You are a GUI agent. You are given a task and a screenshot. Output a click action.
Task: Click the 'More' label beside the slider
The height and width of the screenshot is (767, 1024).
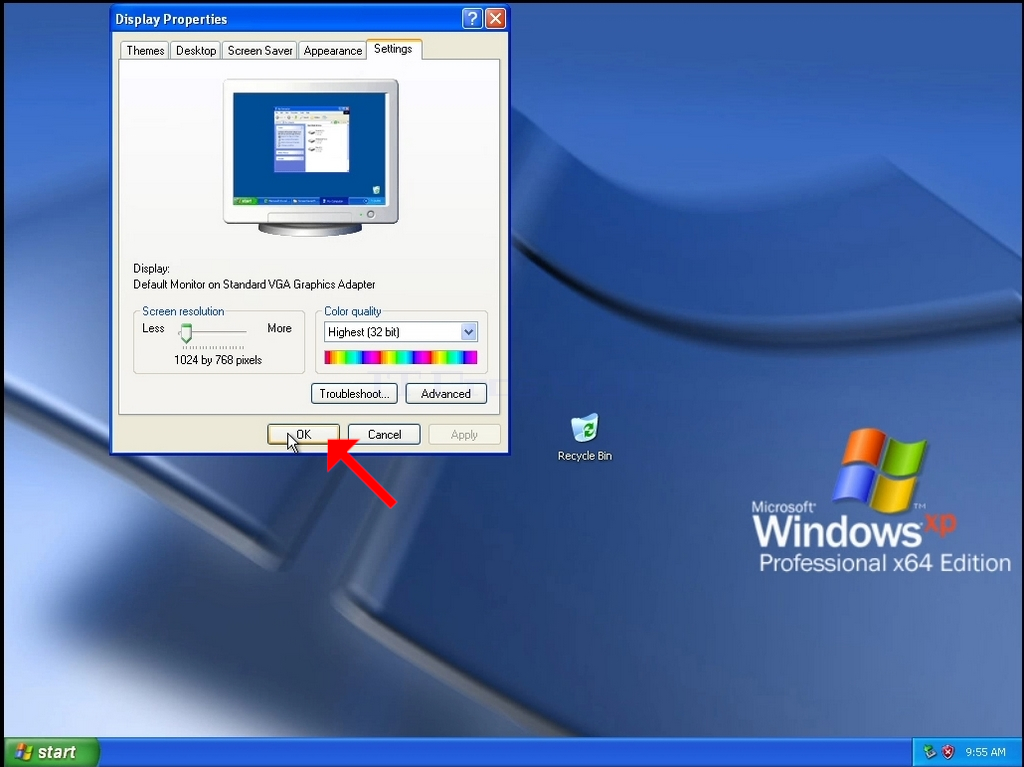tap(280, 328)
